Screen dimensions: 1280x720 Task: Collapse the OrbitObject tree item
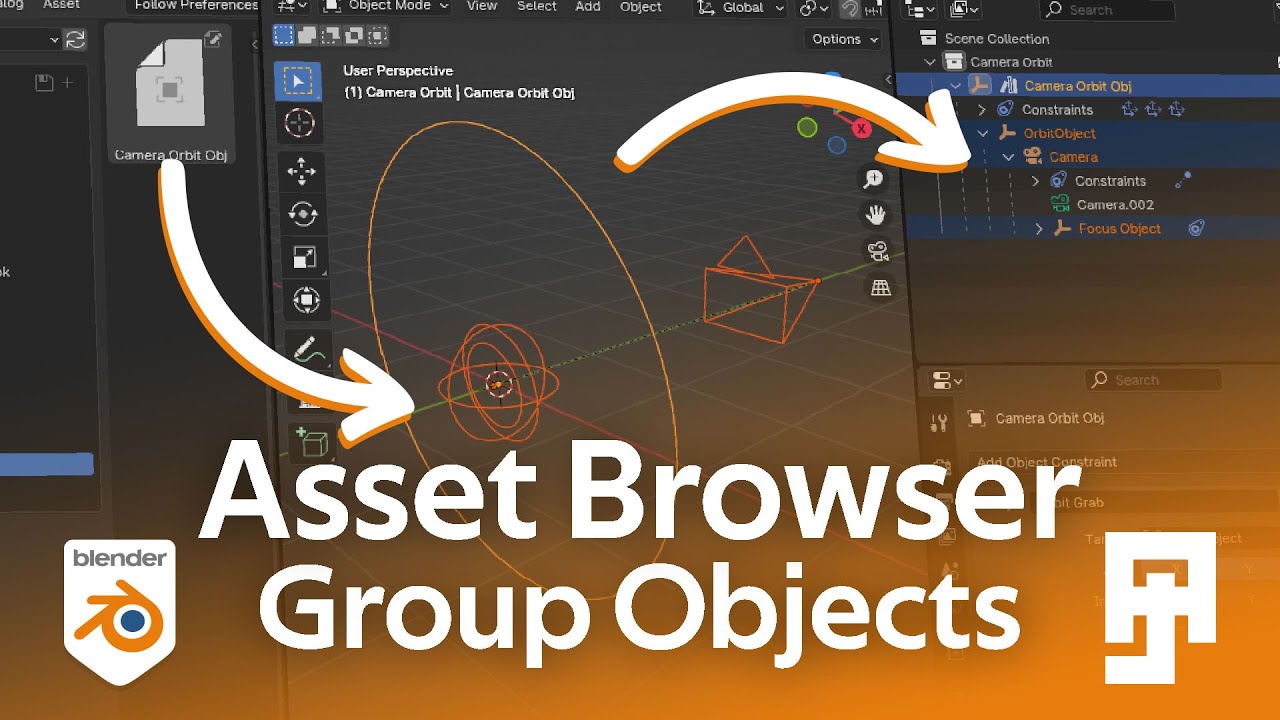click(x=983, y=133)
